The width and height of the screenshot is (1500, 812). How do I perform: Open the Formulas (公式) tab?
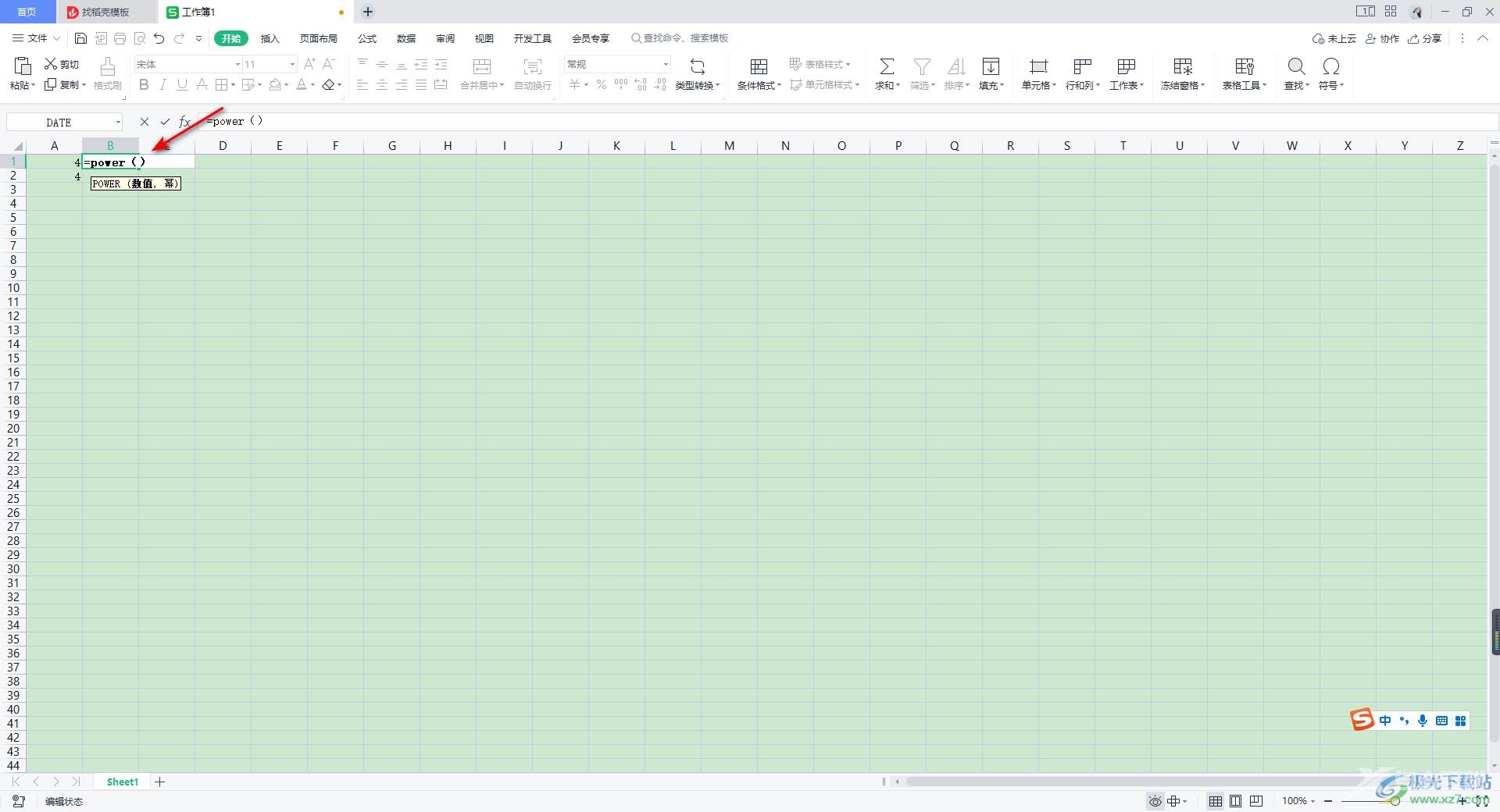tap(367, 38)
